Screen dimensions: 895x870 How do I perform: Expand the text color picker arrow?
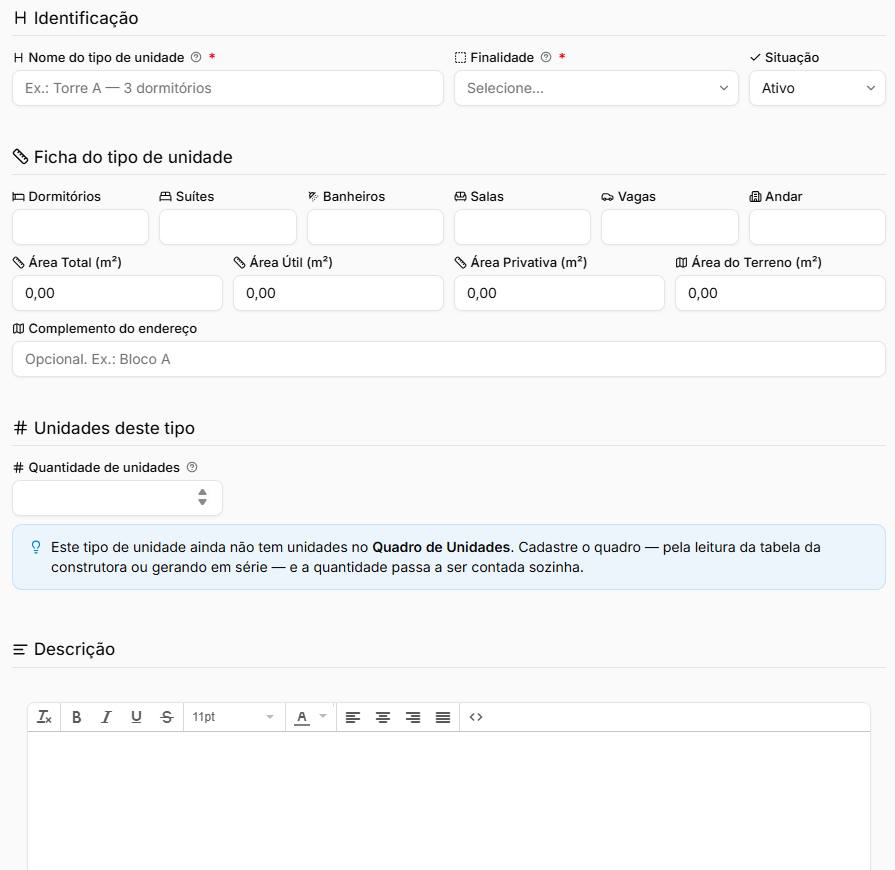pyautogui.click(x=322, y=716)
